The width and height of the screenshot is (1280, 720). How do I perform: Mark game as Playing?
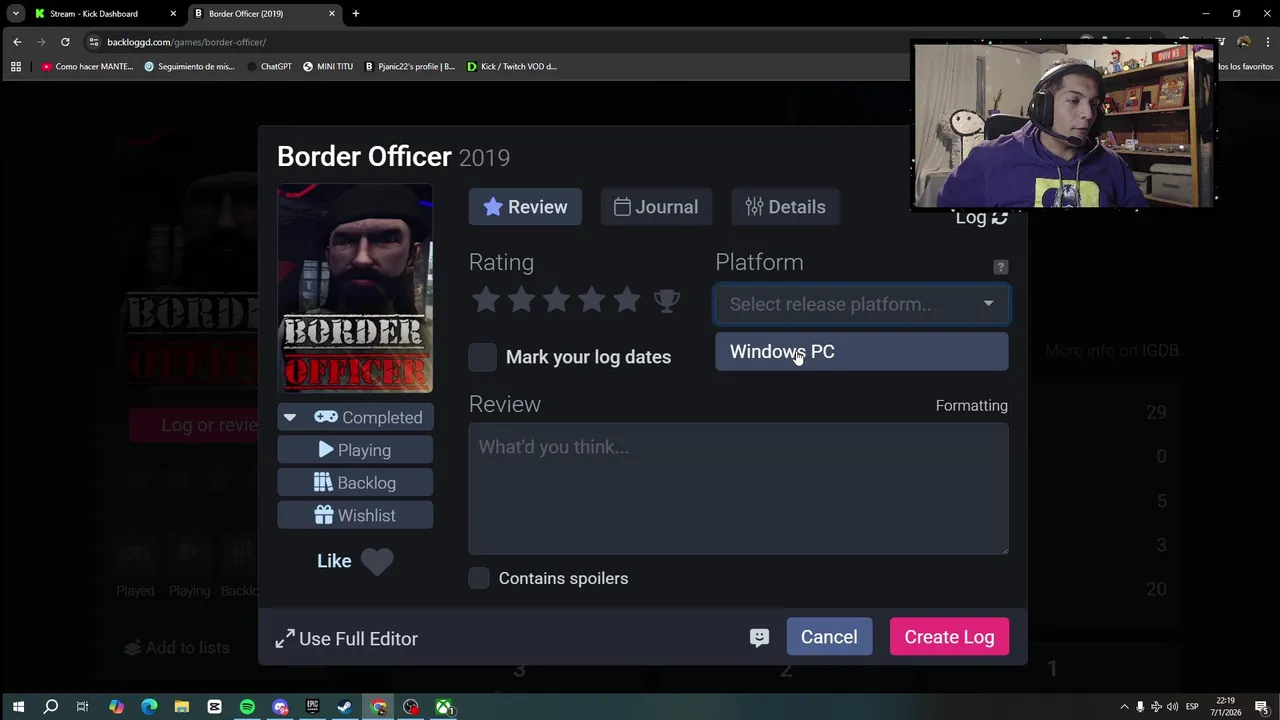[x=355, y=450]
